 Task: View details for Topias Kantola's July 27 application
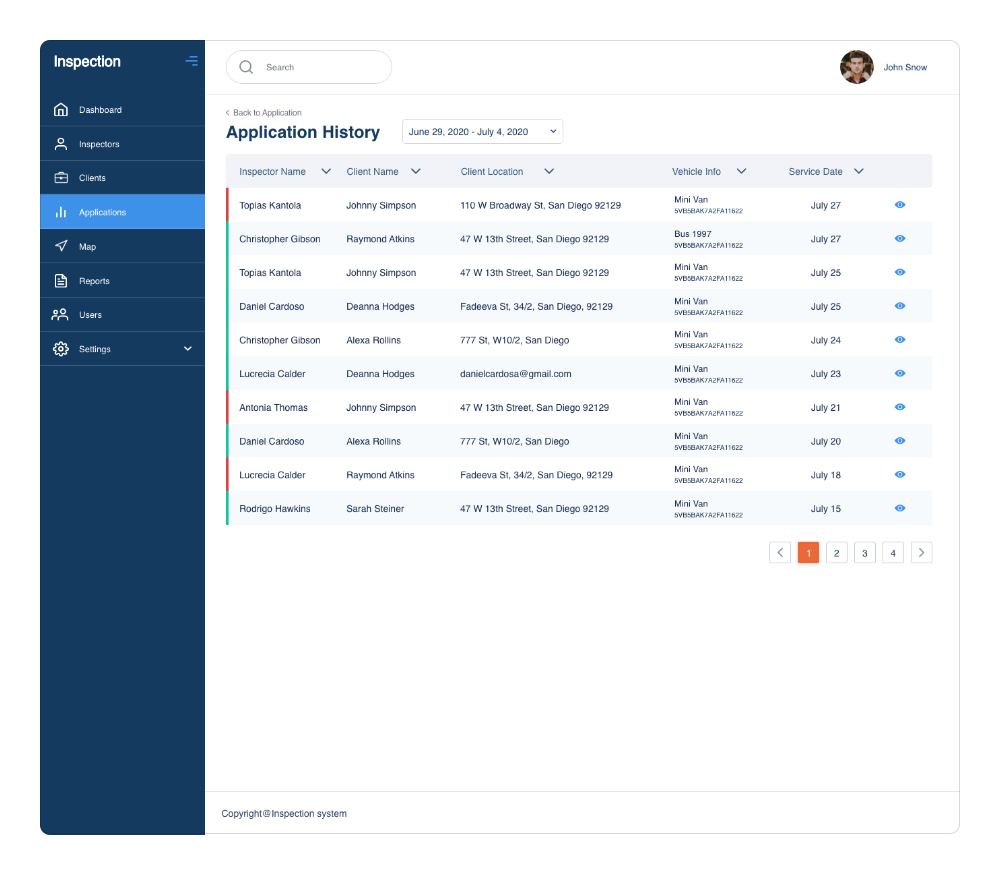pos(899,204)
